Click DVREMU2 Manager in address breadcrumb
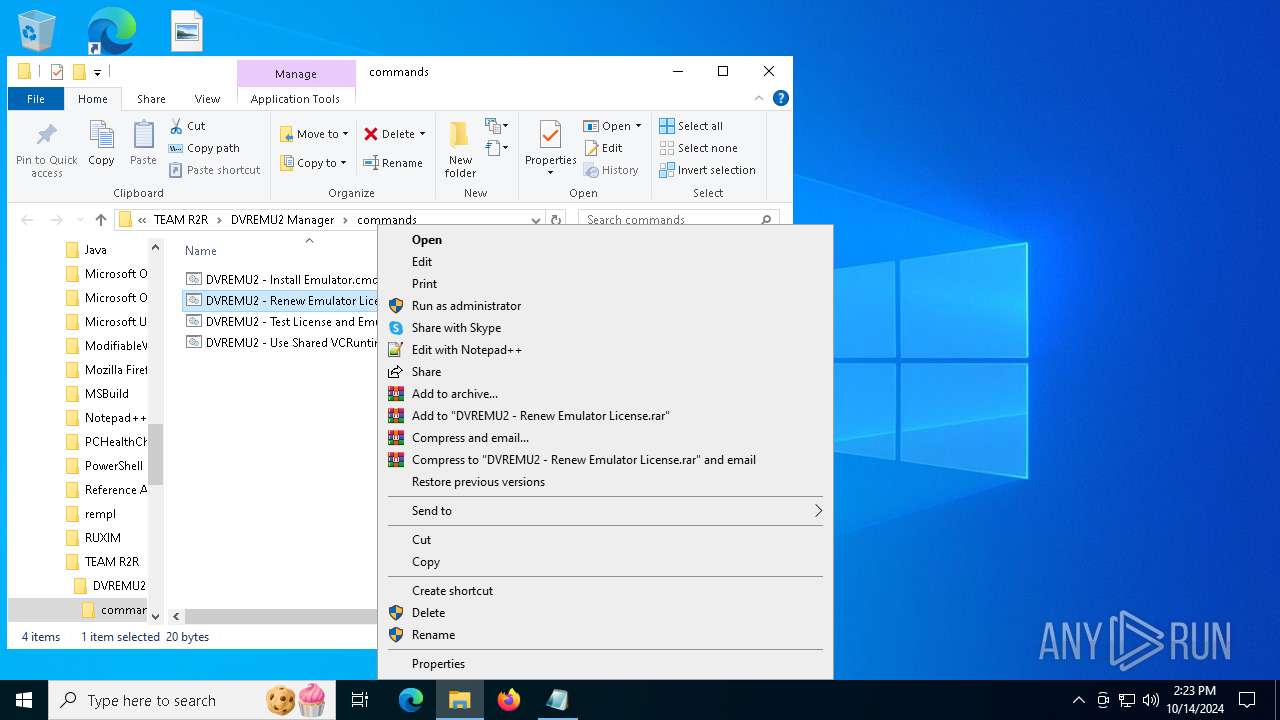Image resolution: width=1280 pixels, height=720 pixels. coord(282,220)
